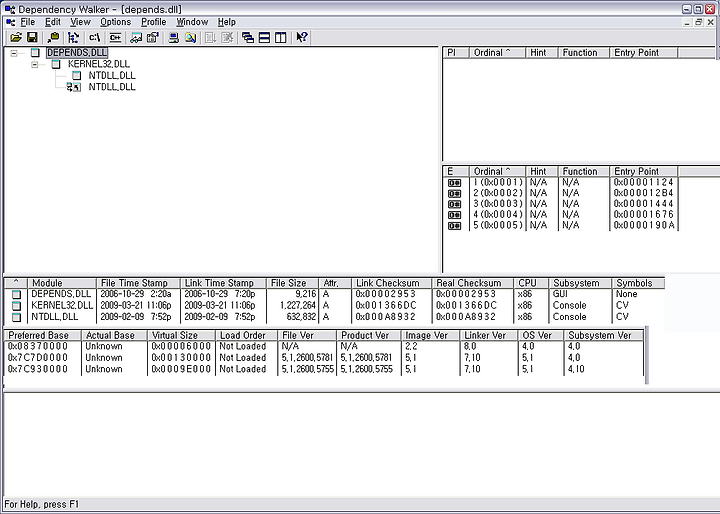This screenshot has height=514, width=720.
Task: Sort module list by Module column
Action: point(62,283)
